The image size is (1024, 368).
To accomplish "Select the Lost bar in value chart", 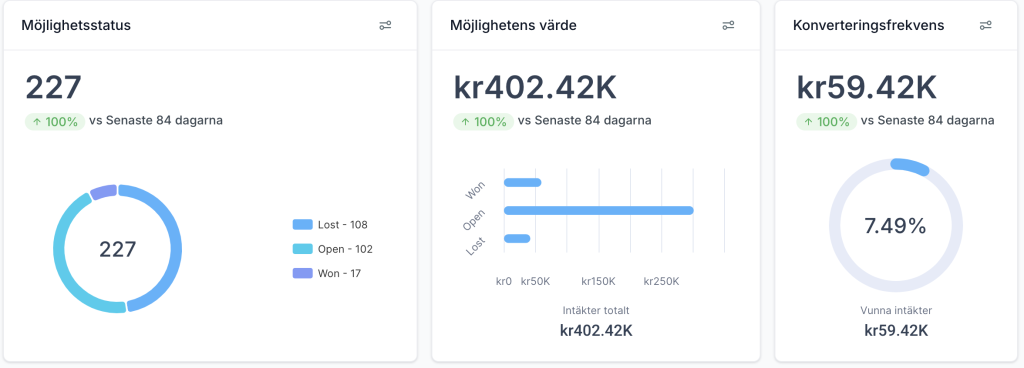I will [x=517, y=238].
